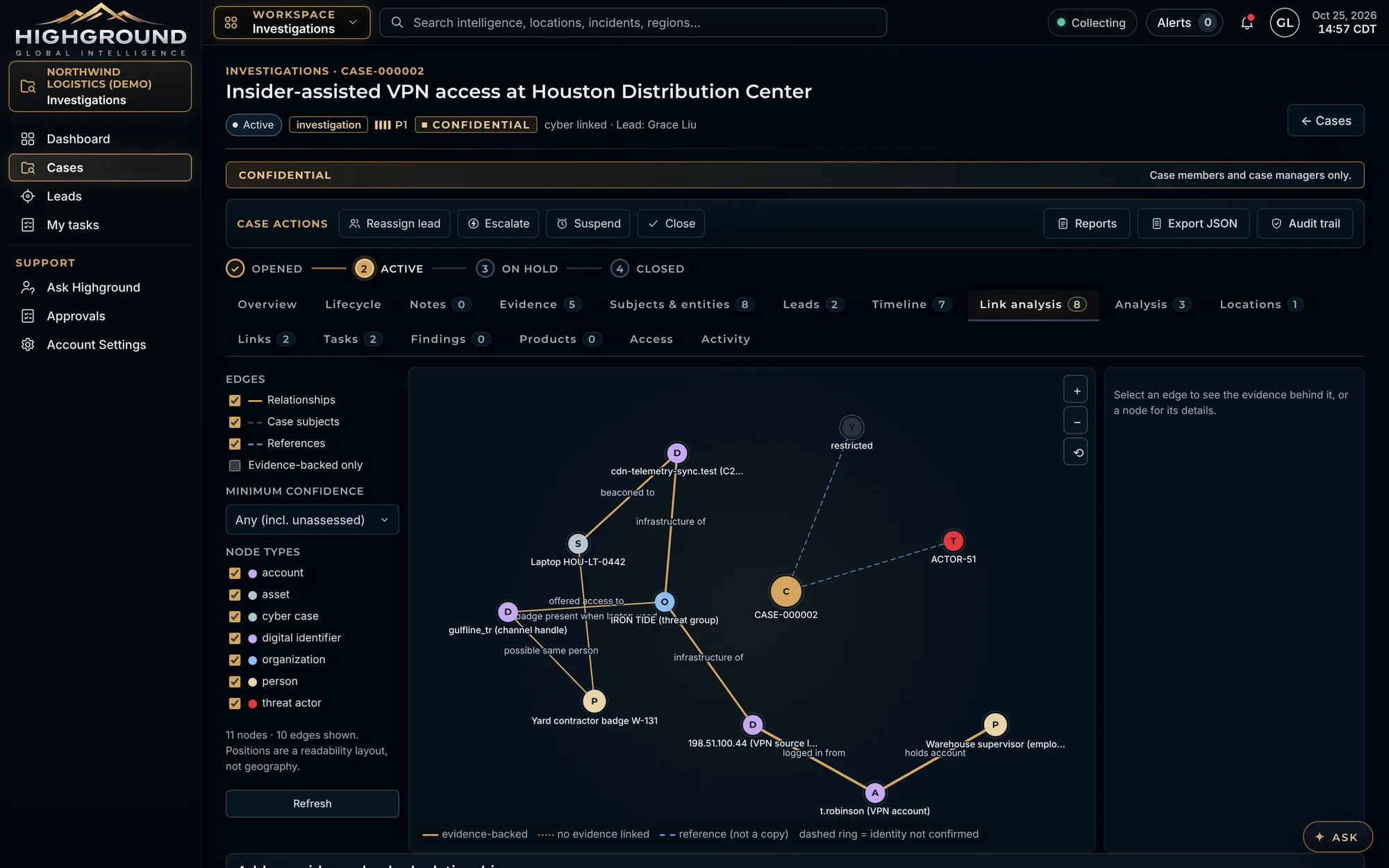Open the Collecting status indicator
The width and height of the screenshot is (1389, 868).
[1092, 23]
